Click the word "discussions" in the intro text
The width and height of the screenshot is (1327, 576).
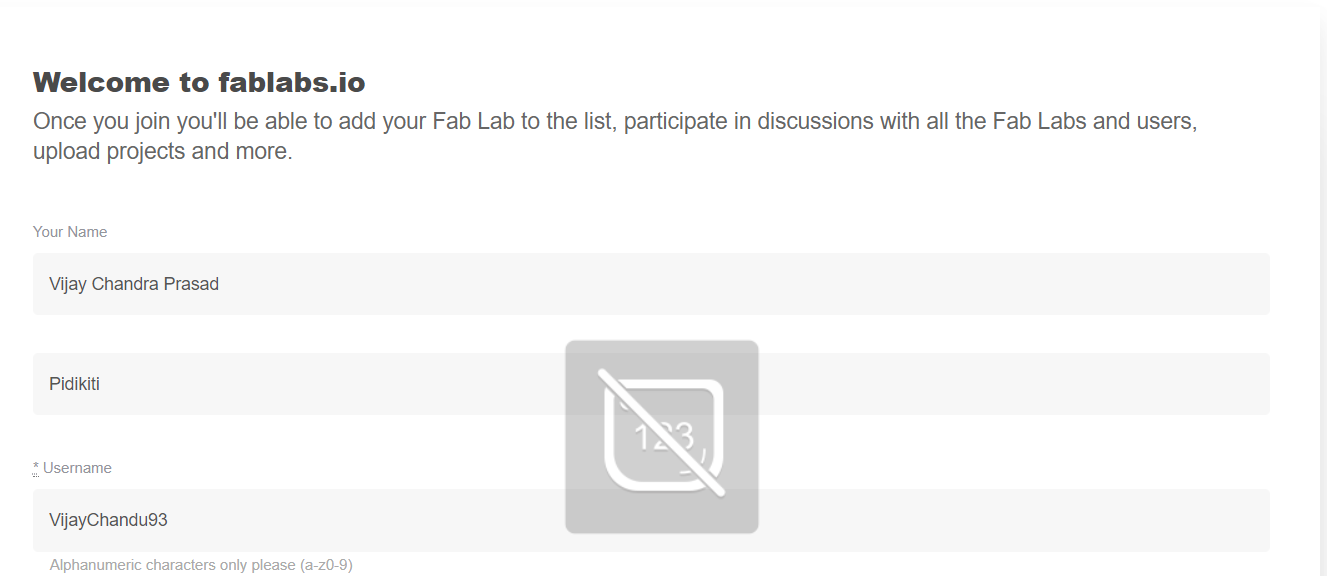point(815,122)
